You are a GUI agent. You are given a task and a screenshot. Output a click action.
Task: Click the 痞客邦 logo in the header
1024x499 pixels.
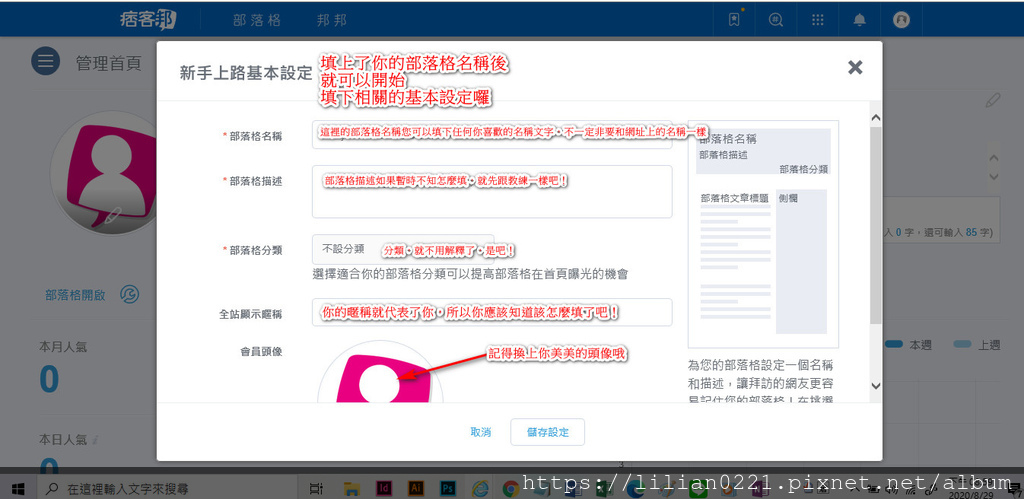coord(148,20)
